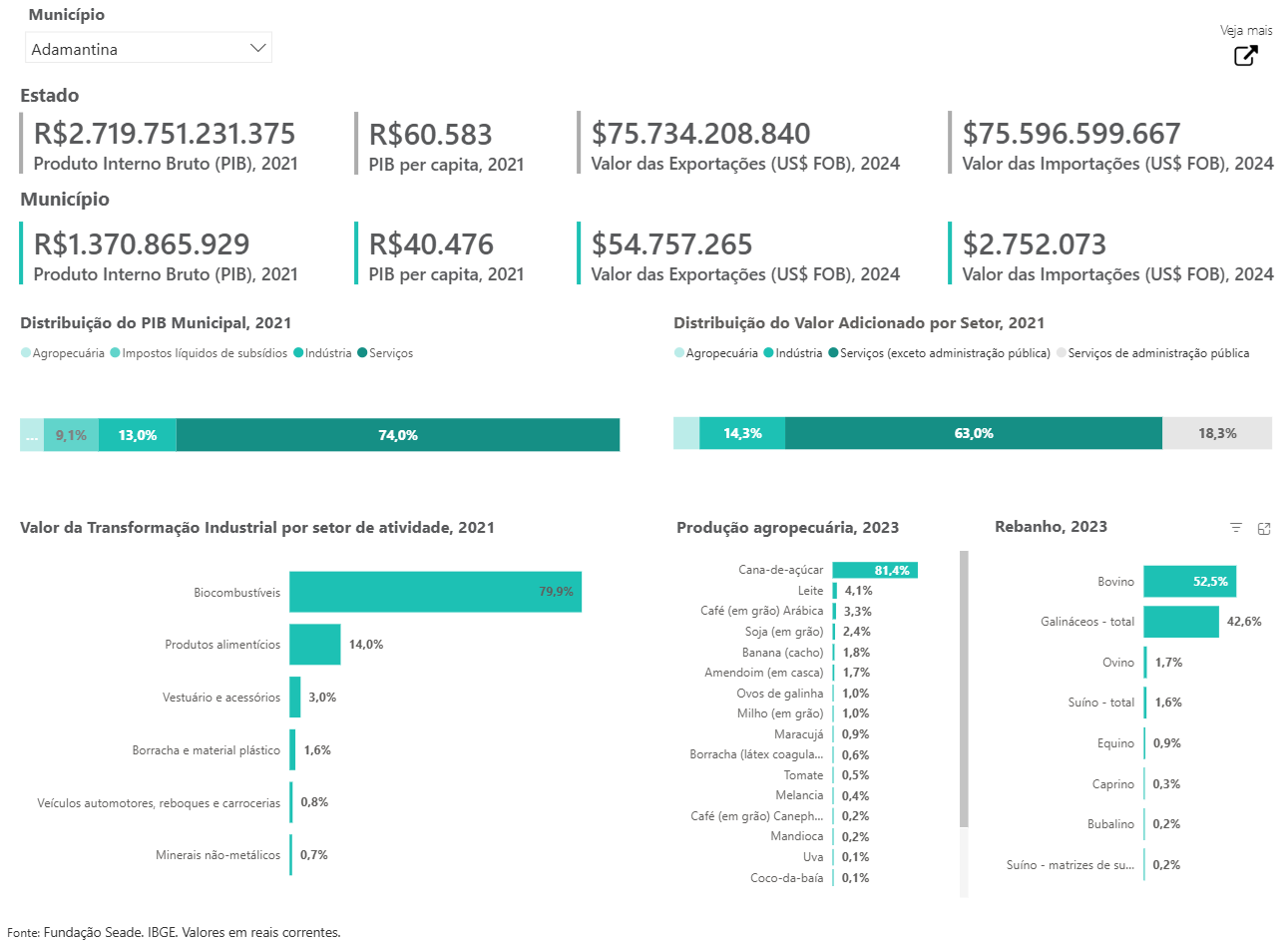The width and height of the screenshot is (1288, 943).
Task: Click the 63,0% services bar segment
Action: (973, 433)
